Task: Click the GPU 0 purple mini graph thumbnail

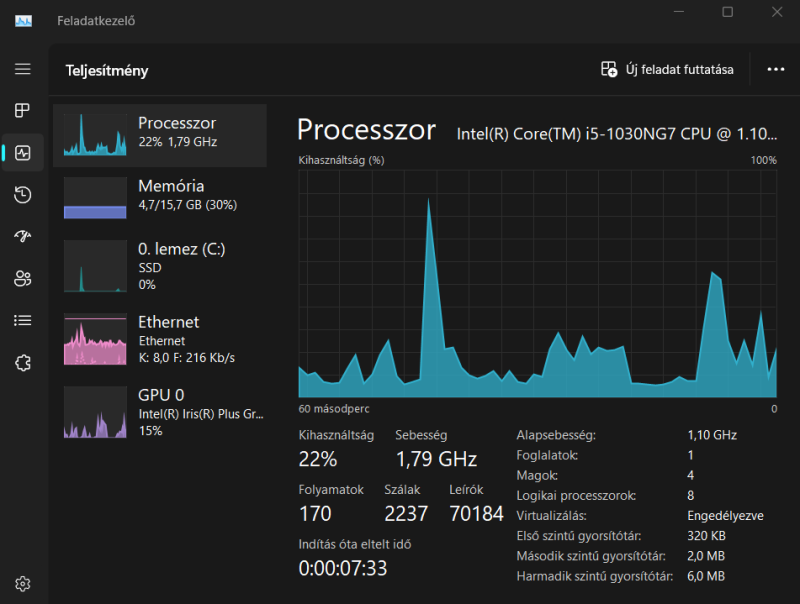Action: point(95,412)
